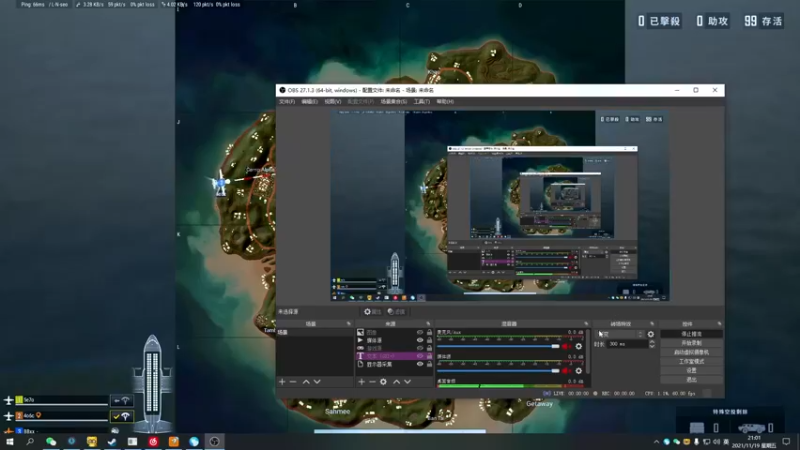The image size is (800, 450).
Task: Click audio mixer vertical scrollbar
Action: [x=588, y=352]
